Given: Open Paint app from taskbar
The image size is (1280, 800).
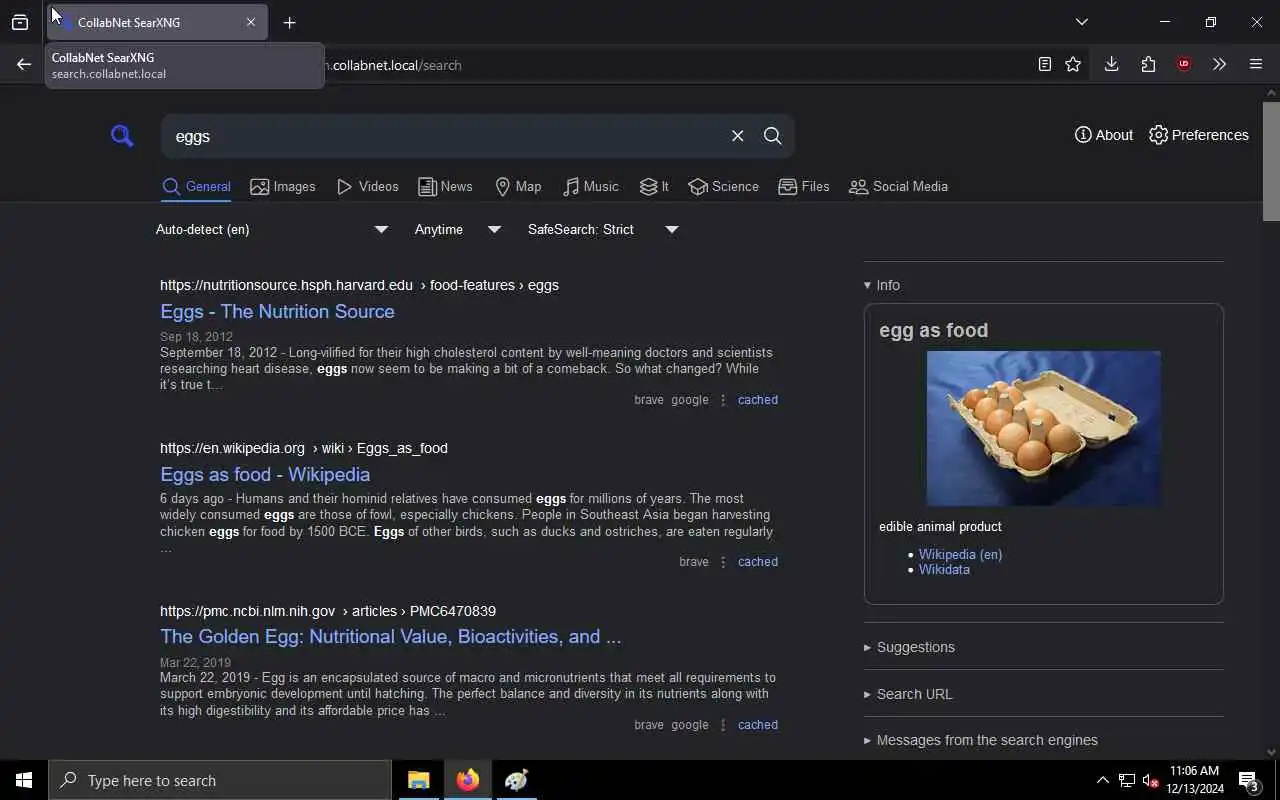Looking at the screenshot, I should 516,780.
